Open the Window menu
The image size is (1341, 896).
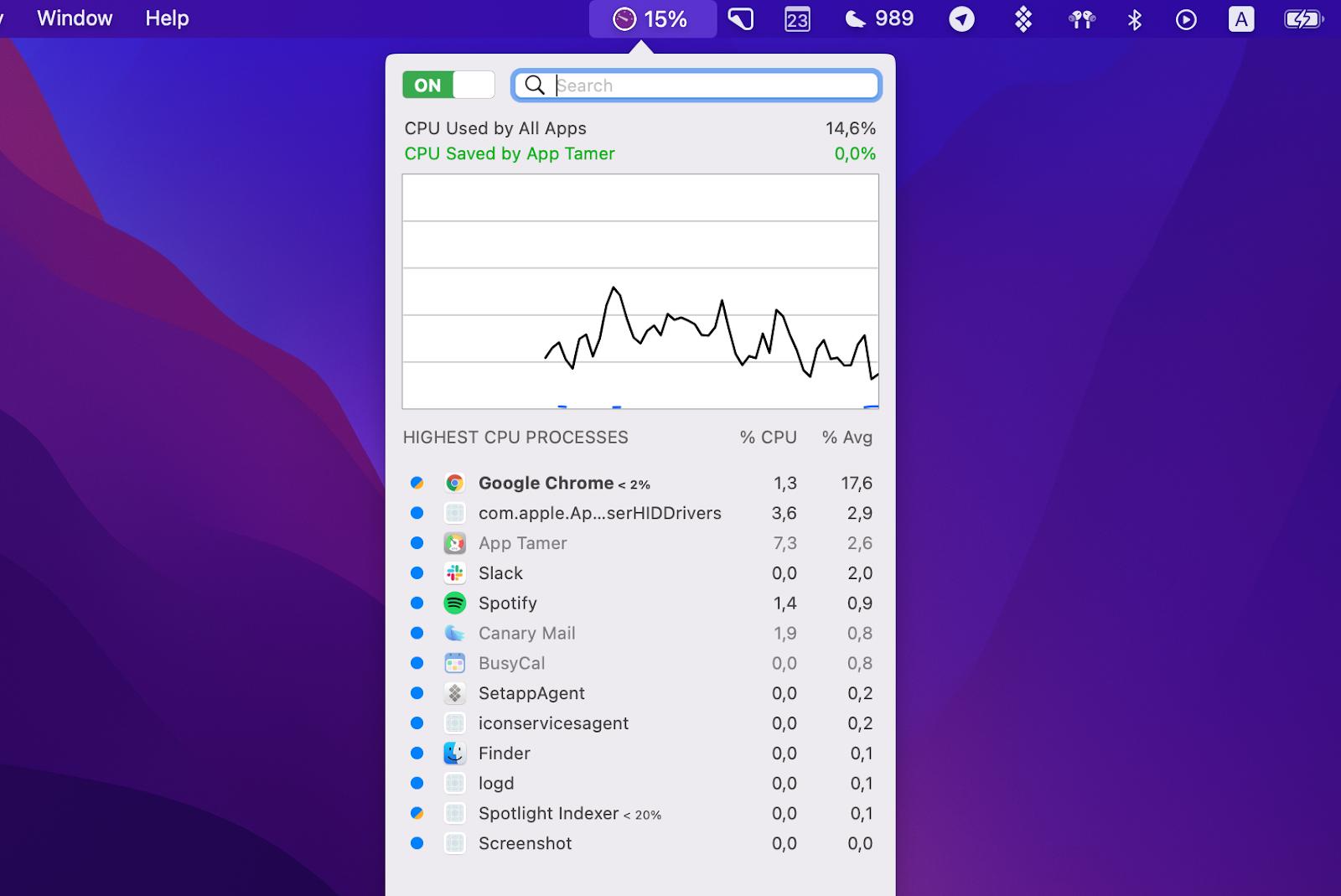click(75, 18)
